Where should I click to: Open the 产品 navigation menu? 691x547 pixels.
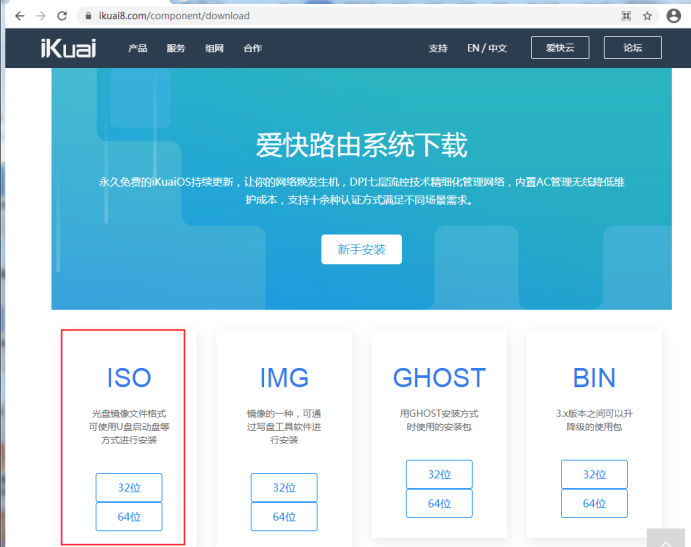coord(138,48)
